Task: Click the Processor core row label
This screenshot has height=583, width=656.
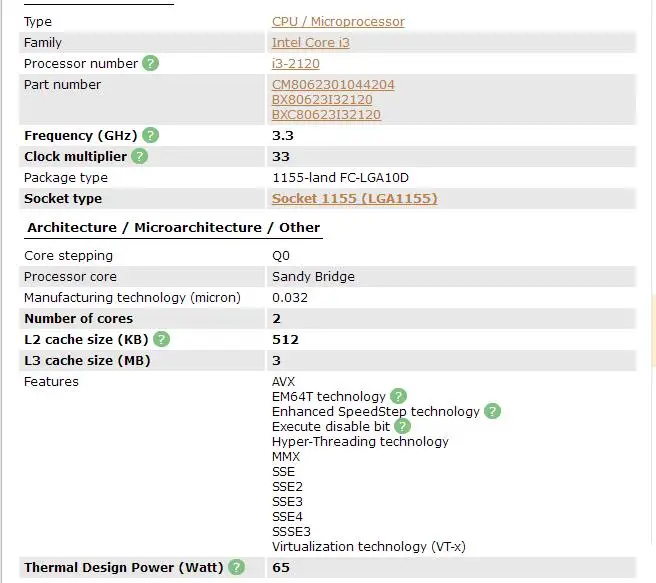Action: pyautogui.click(x=70, y=276)
